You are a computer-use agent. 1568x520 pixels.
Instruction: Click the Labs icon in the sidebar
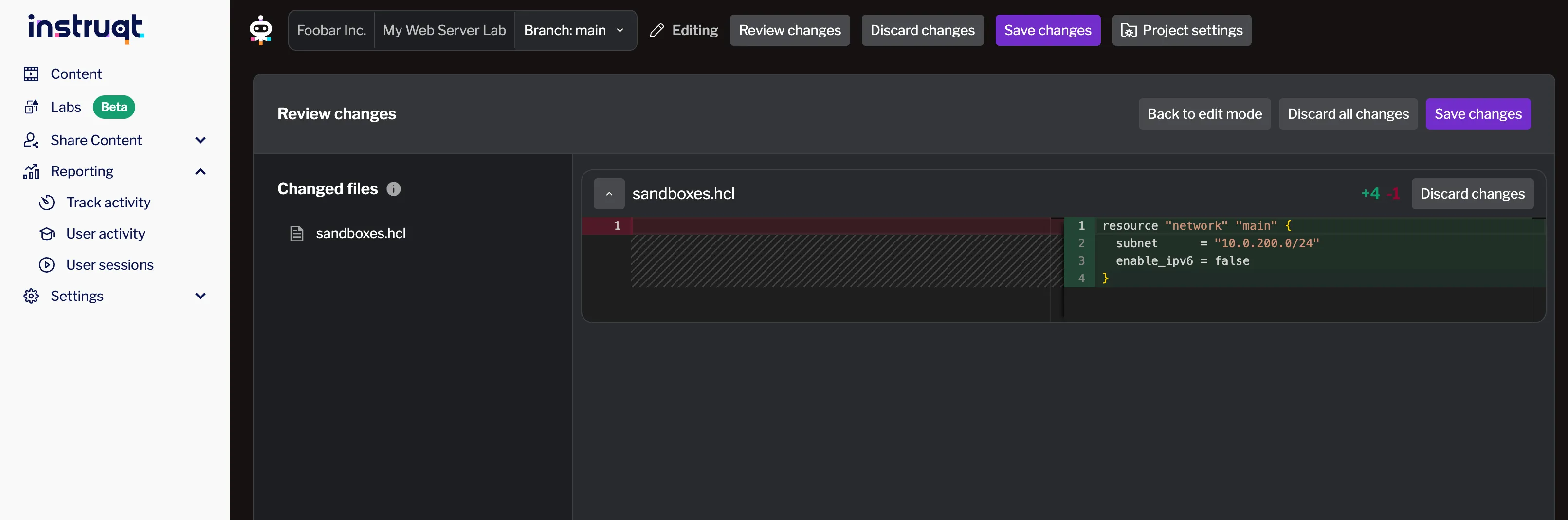(31, 107)
